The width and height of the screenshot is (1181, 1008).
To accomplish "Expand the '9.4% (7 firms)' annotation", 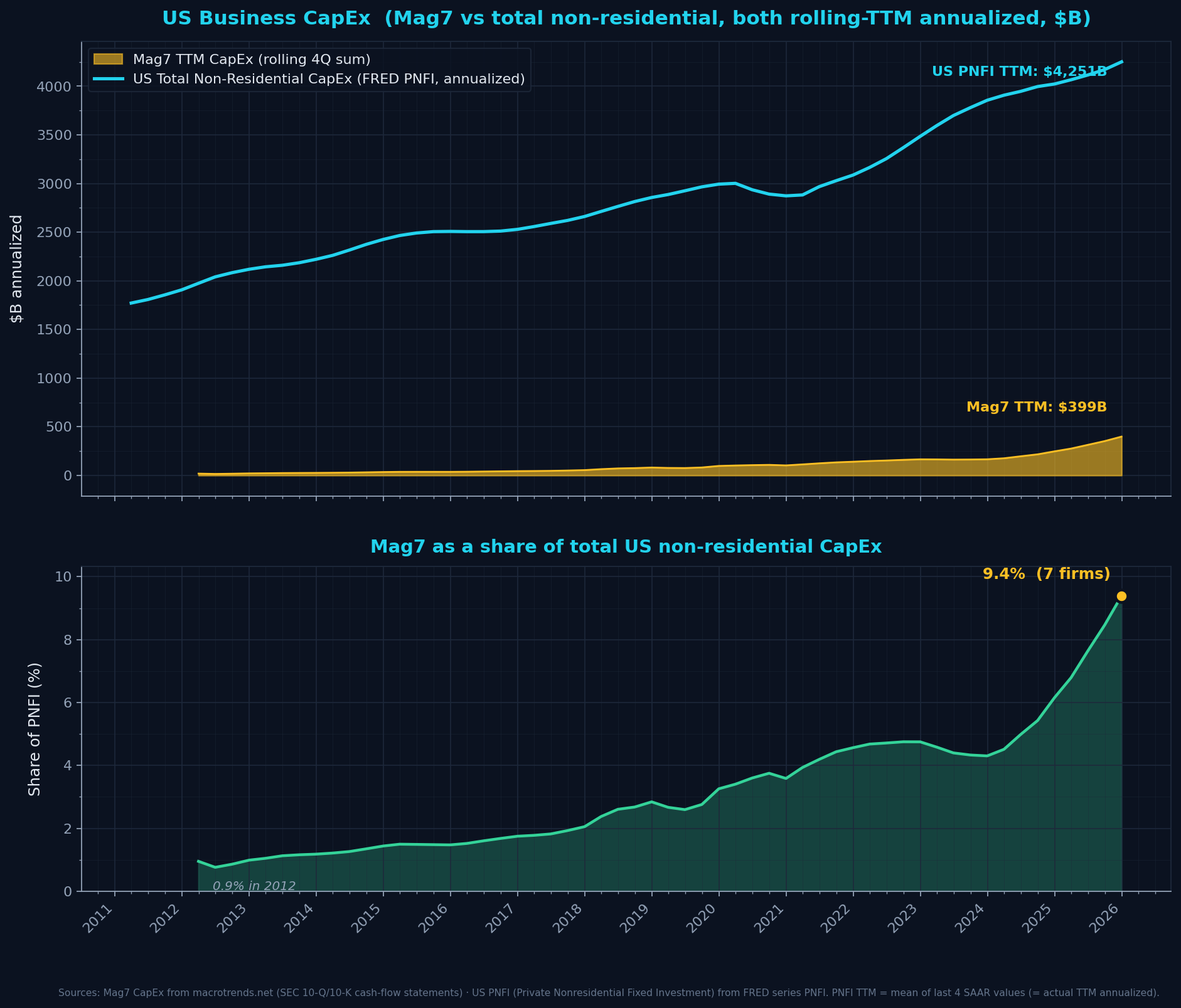I will coord(1046,573).
